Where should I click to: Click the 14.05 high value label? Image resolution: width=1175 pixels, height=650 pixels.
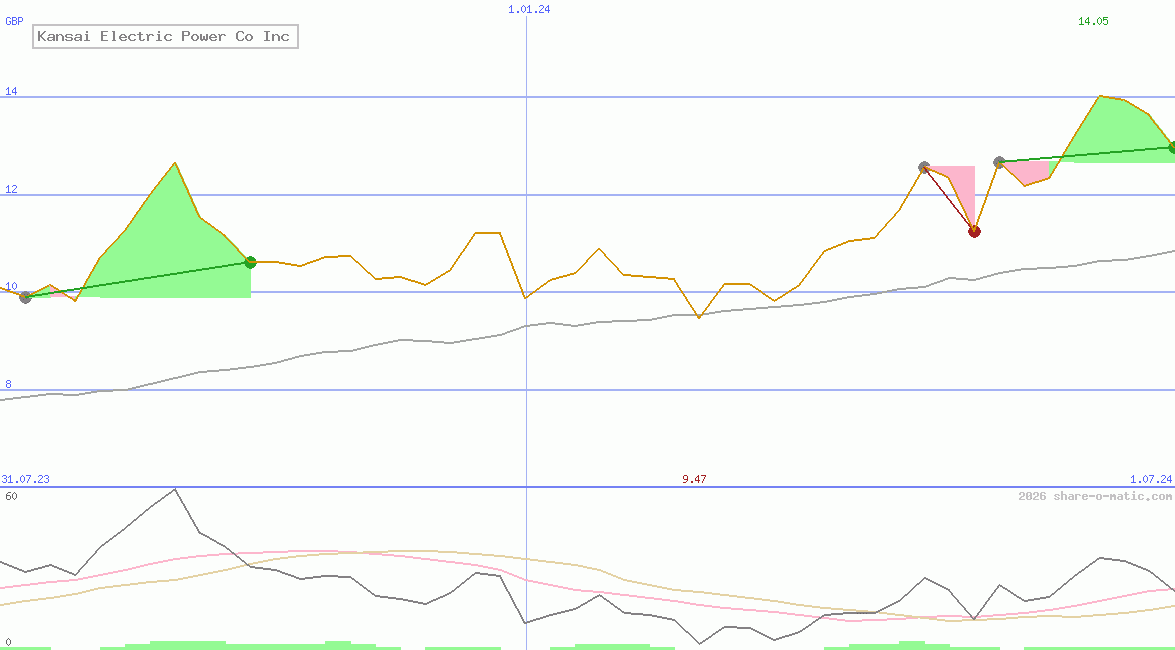click(1093, 21)
